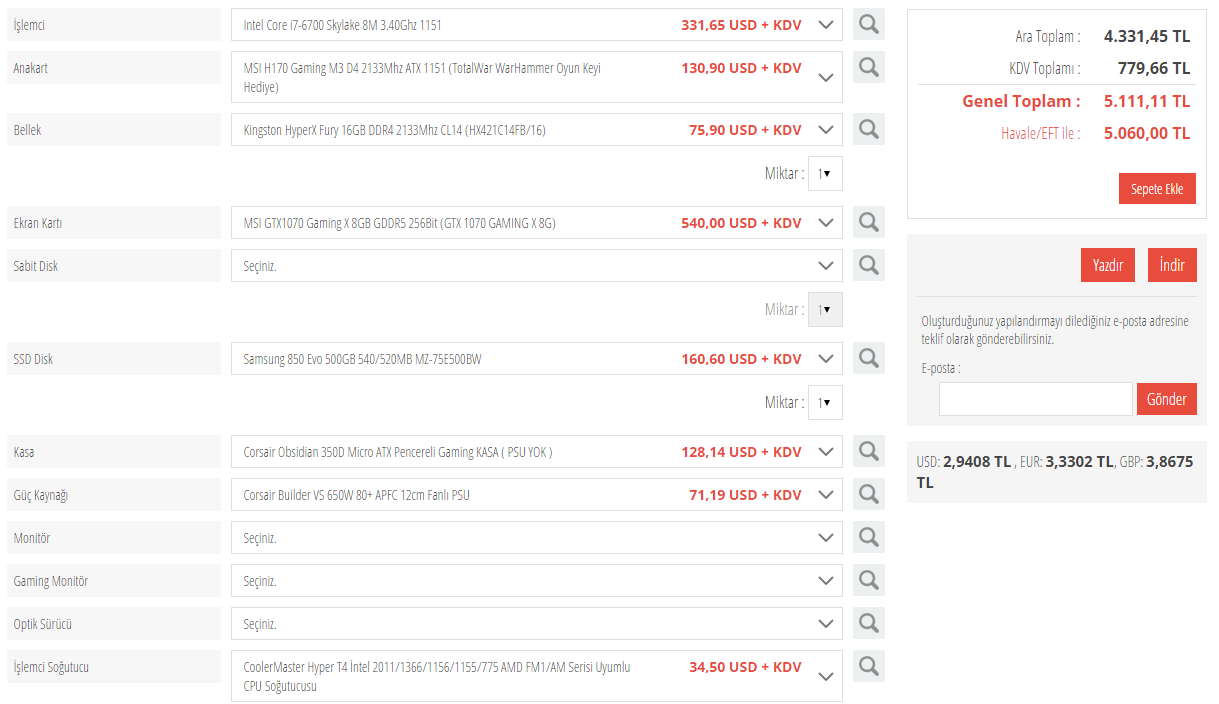Search SSD Disk using magnifier icon
Image resolution: width=1219 pixels, height=704 pixels.
(868, 358)
